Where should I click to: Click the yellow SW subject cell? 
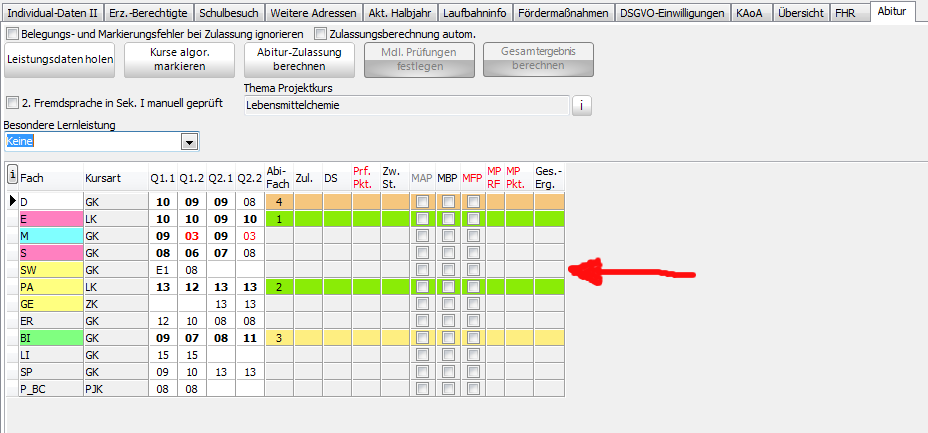coord(51,270)
